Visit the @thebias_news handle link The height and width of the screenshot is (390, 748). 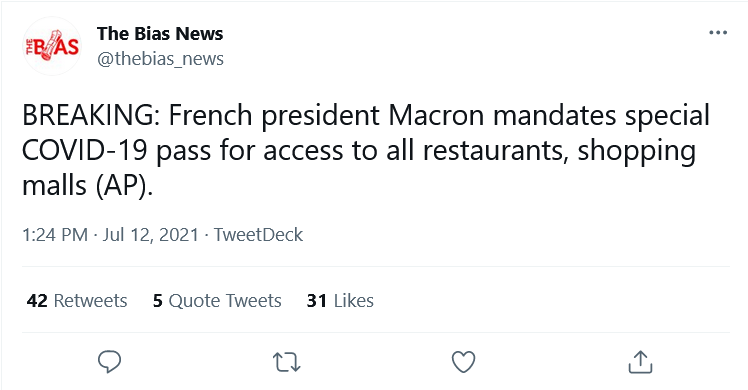coord(160,59)
